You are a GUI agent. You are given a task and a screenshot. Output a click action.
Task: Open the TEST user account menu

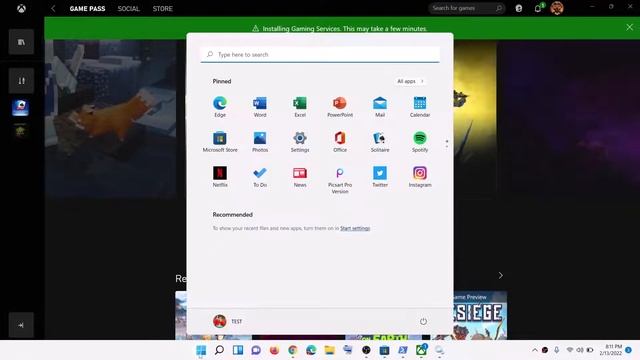[228, 321]
